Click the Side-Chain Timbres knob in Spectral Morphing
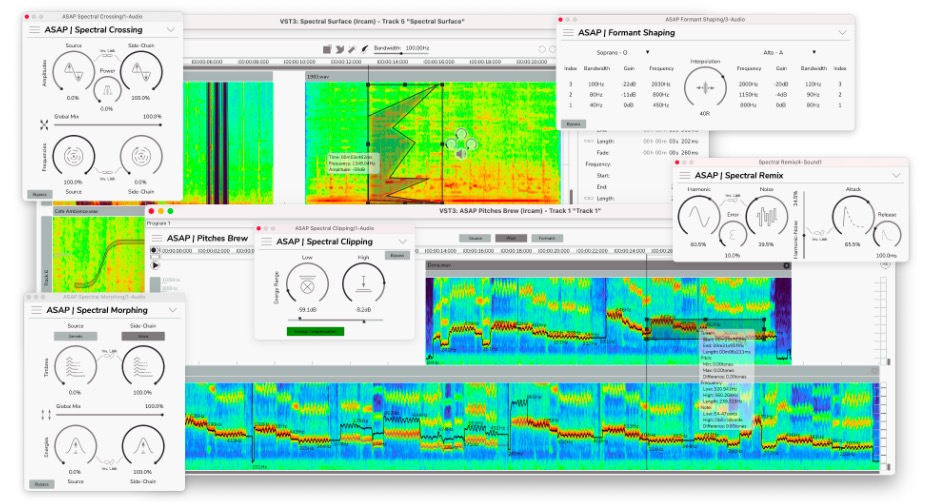Image resolution: width=933 pixels, height=503 pixels. tap(143, 367)
